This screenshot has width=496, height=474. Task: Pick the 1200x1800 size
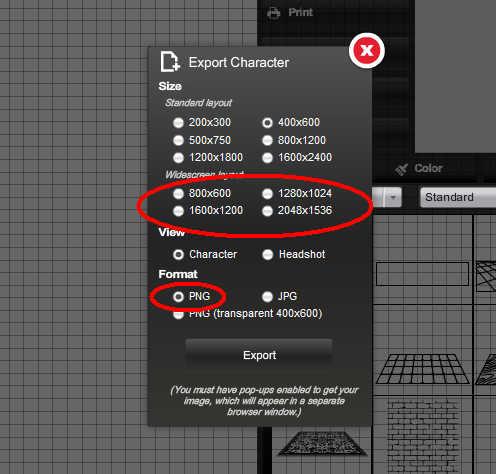[x=178, y=158]
